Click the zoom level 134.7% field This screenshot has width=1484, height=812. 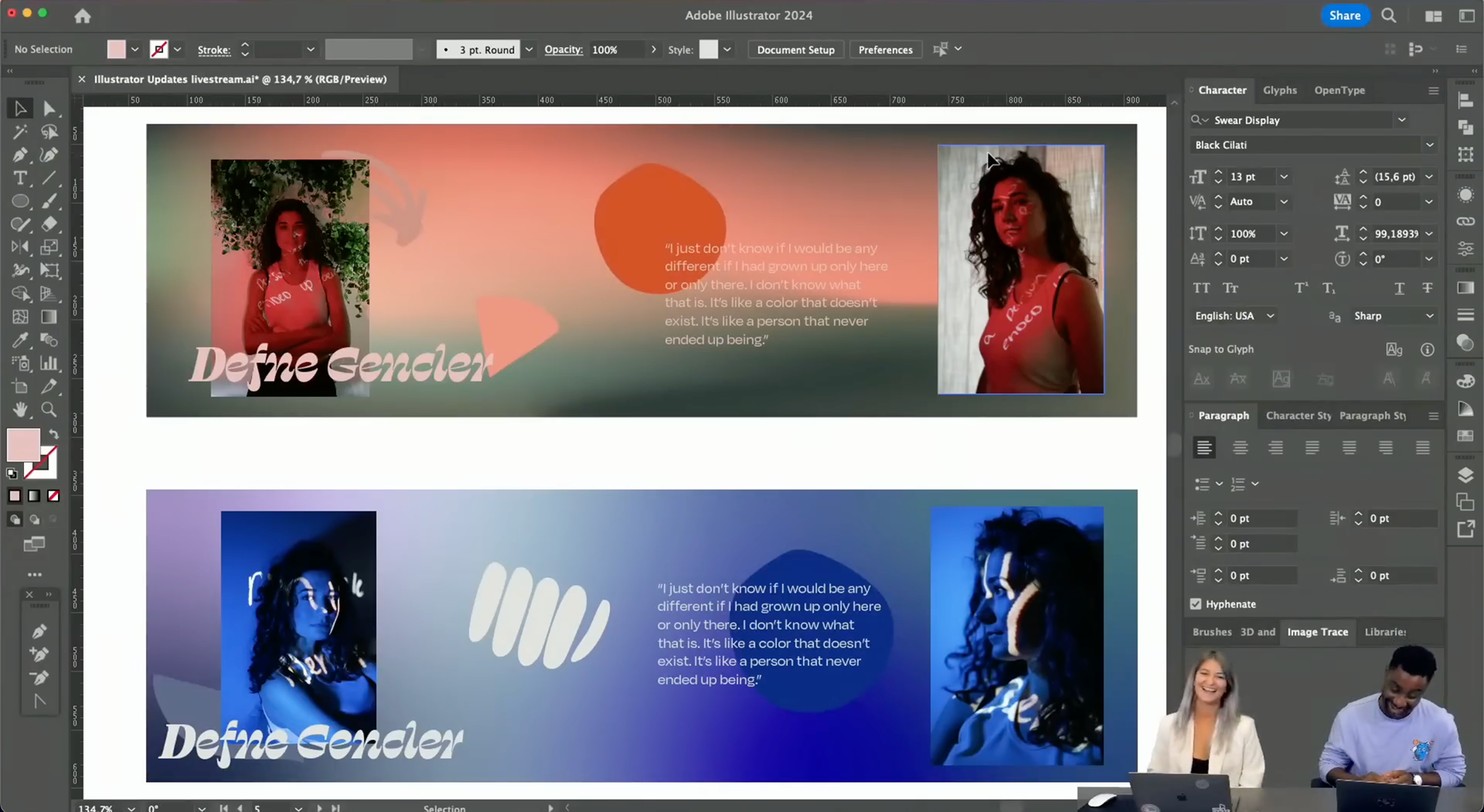[98, 807]
